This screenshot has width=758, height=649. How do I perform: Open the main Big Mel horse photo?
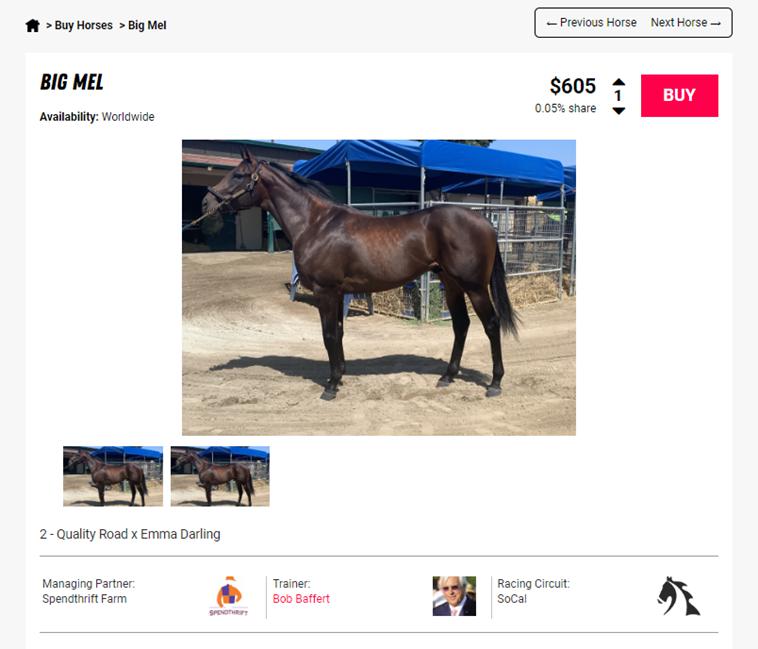point(379,288)
